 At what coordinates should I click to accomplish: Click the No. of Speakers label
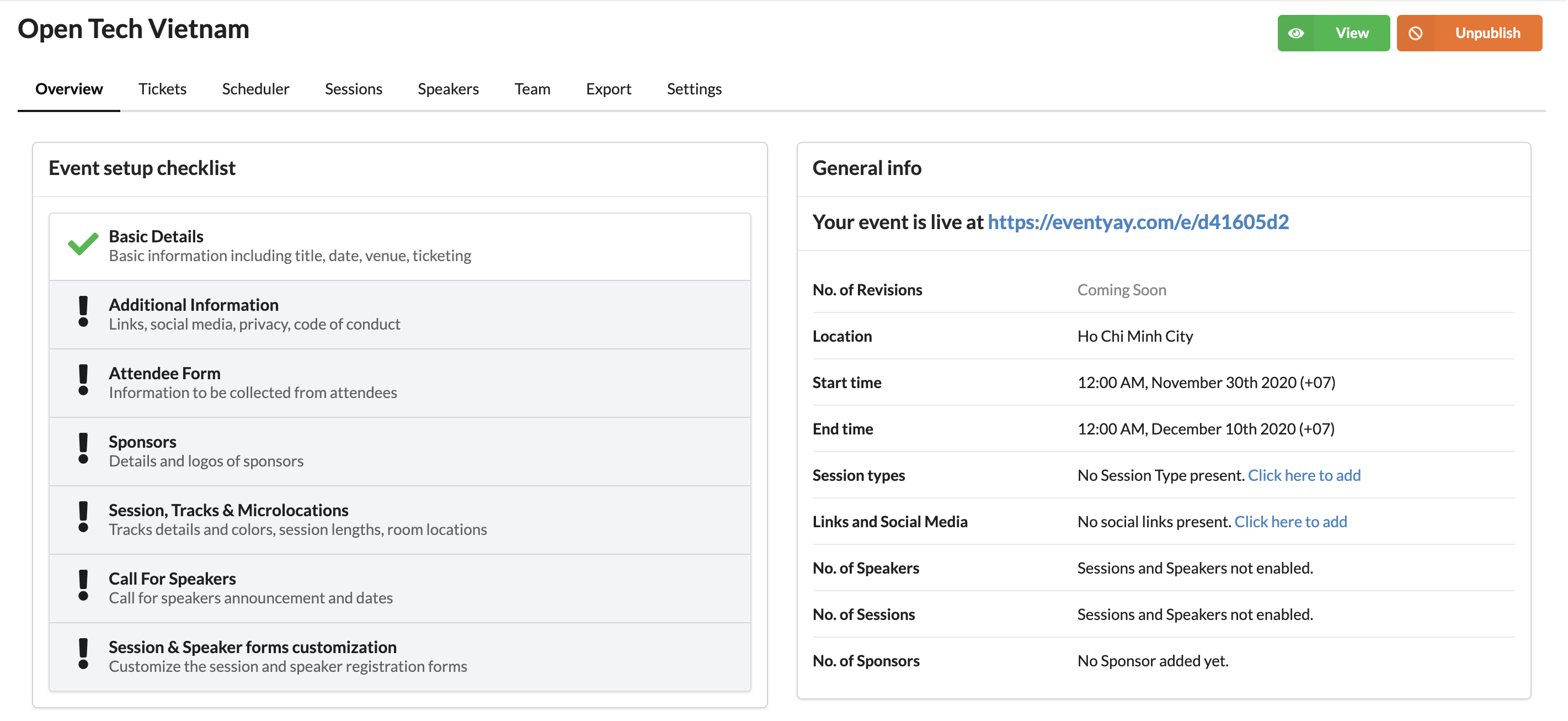[x=866, y=568]
